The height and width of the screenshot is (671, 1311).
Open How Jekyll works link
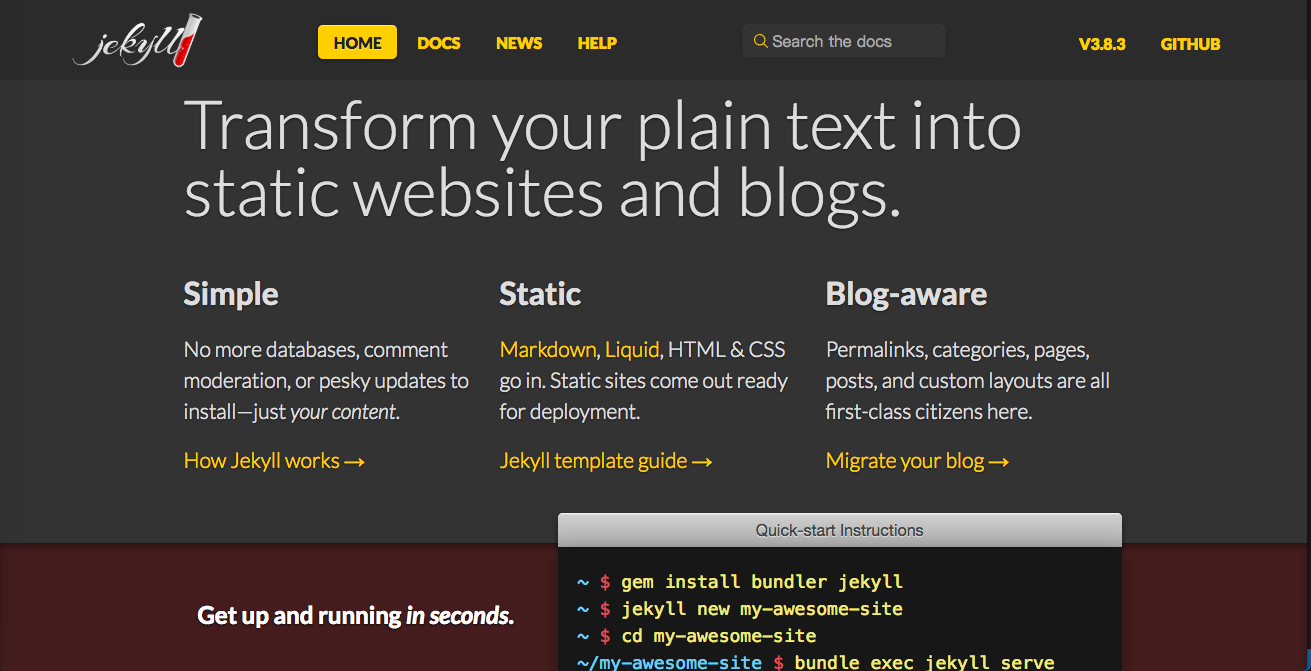(274, 461)
